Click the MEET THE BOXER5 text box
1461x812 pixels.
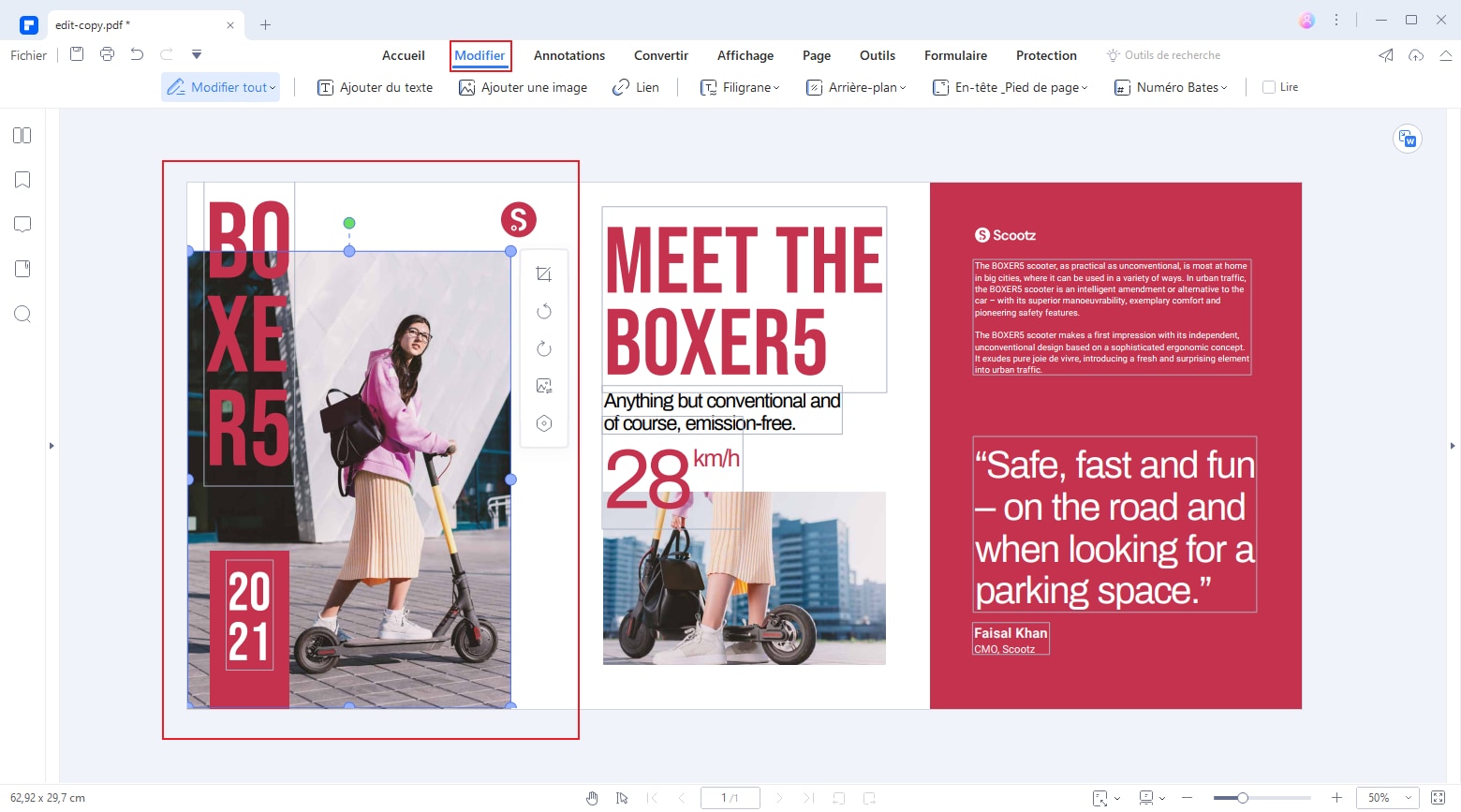click(x=744, y=300)
